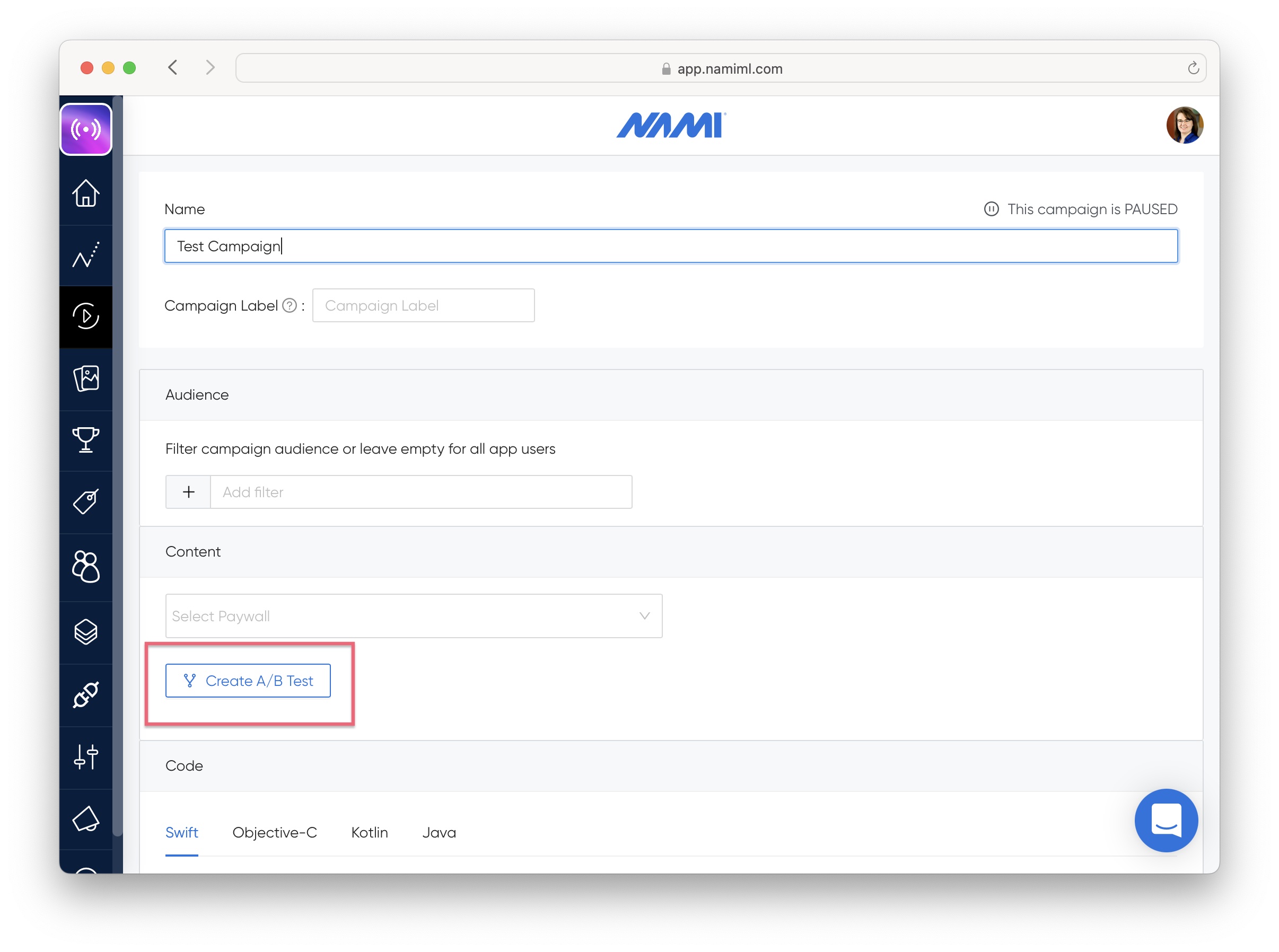Select the Java code tab
Image resolution: width=1279 pixels, height=952 pixels.
tap(439, 833)
